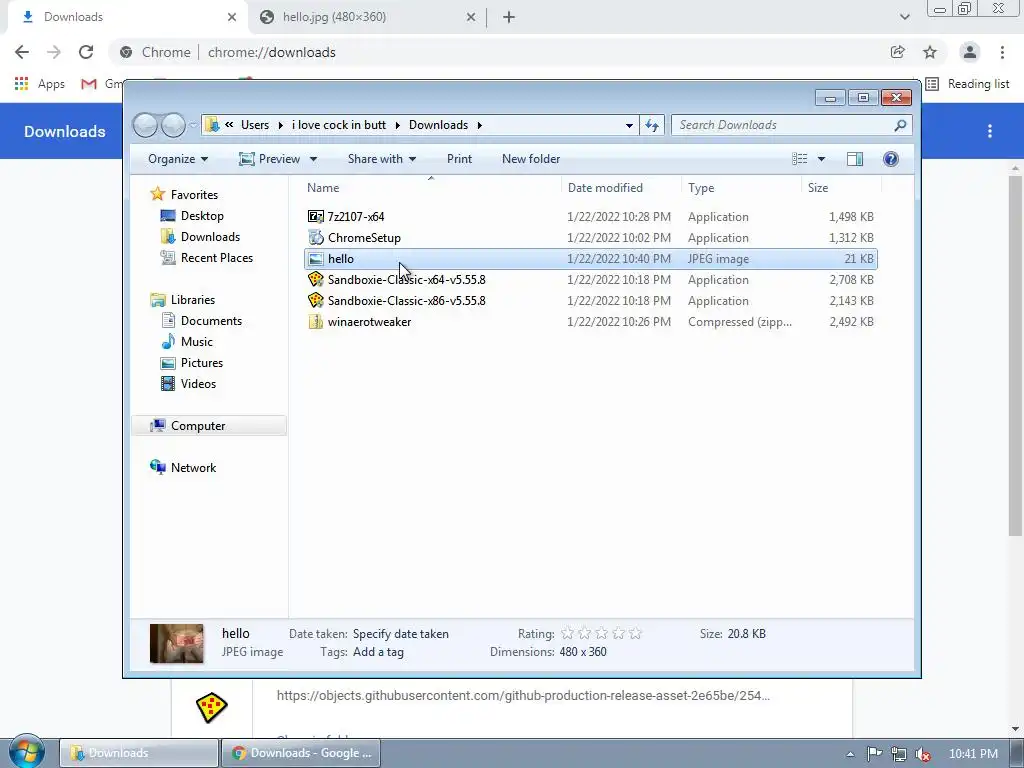The width and height of the screenshot is (1024, 768).
Task: Click New folder in Explorer toolbar
Action: (x=531, y=159)
